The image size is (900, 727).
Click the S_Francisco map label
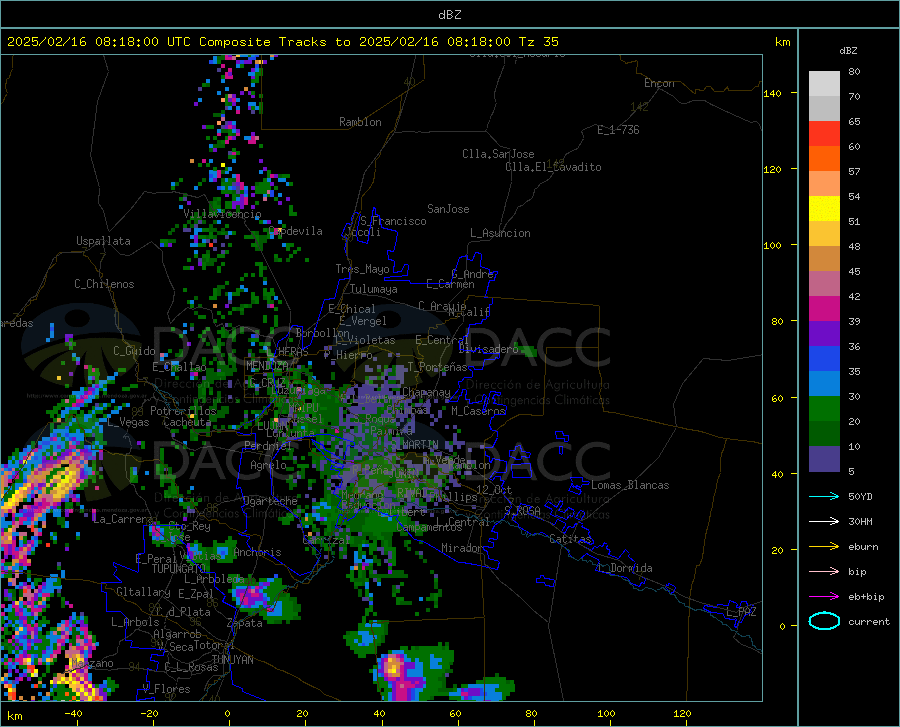[x=393, y=221]
